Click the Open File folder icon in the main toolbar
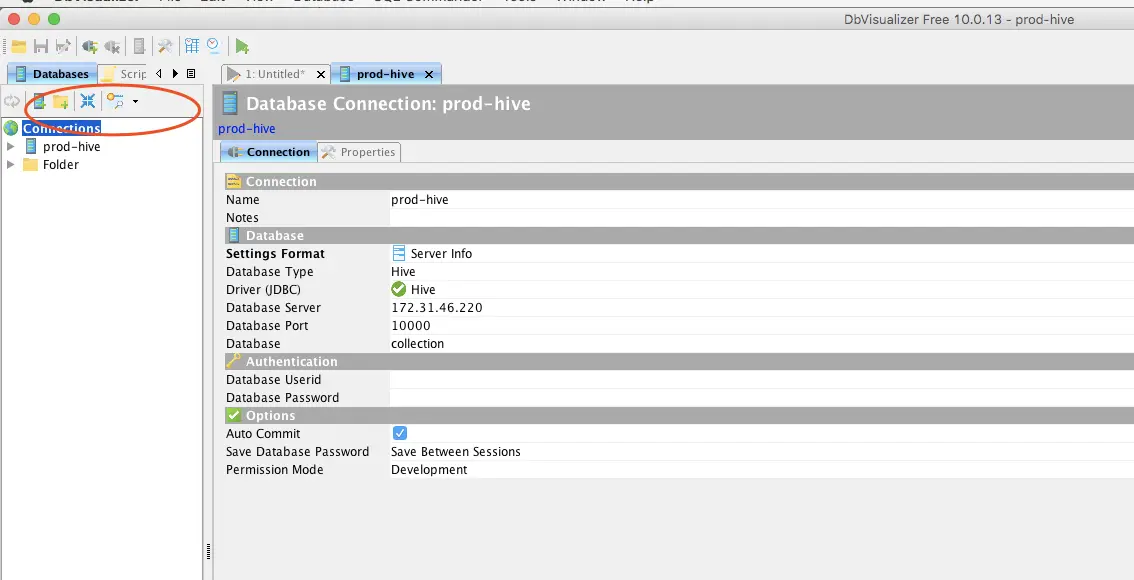1134x580 pixels. pyautogui.click(x=19, y=47)
